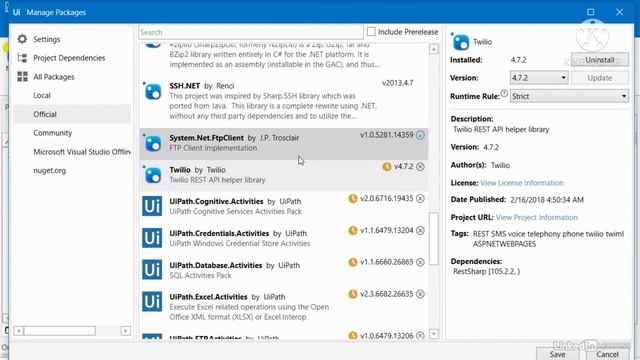
Task: Click the System.Net.FtpClient package icon
Action: pyautogui.click(x=153, y=143)
